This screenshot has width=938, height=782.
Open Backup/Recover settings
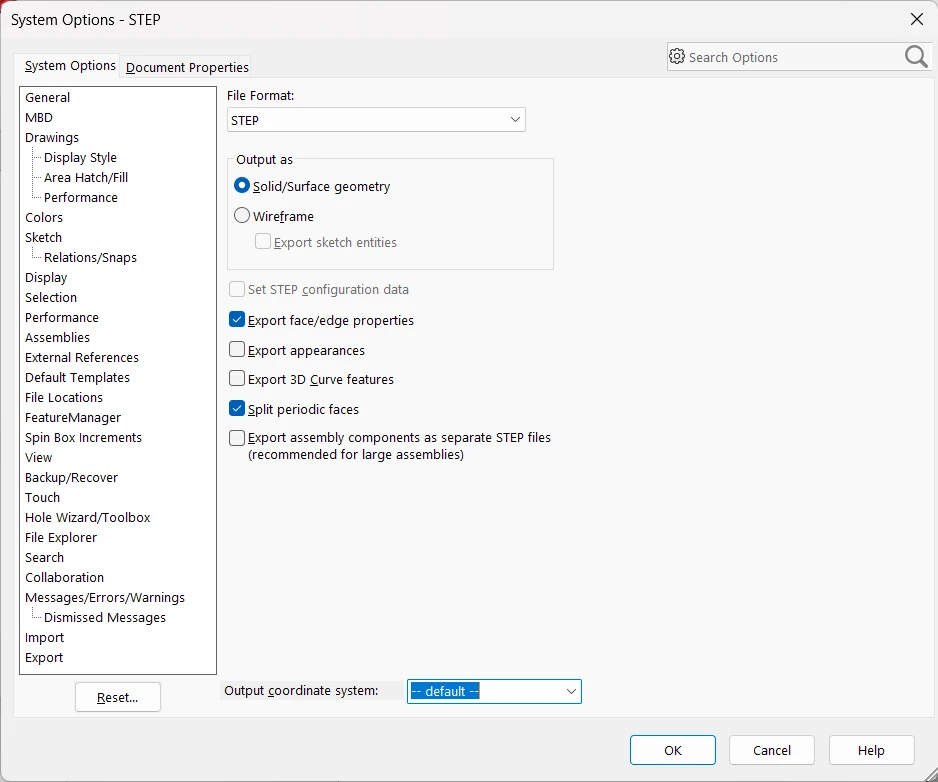[71, 477]
